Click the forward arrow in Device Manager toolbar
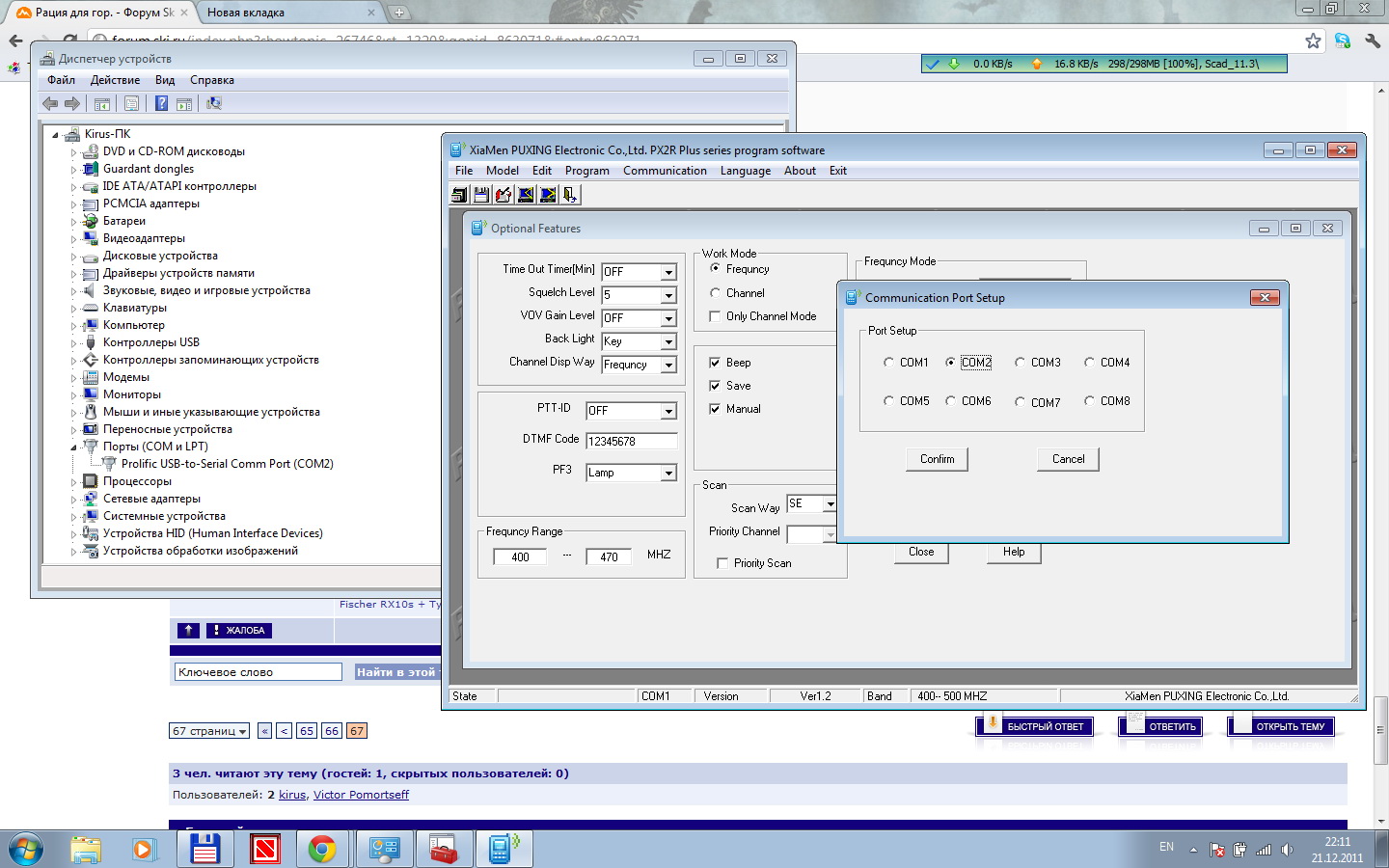1389x868 pixels. [x=72, y=103]
